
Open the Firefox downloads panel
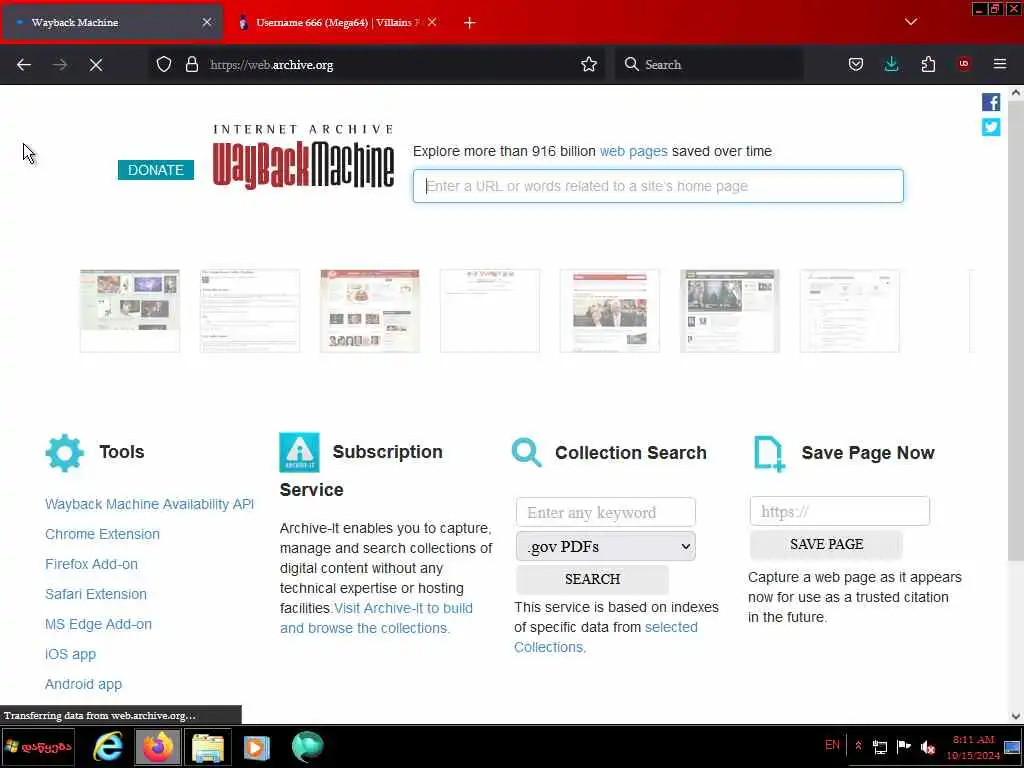point(891,64)
